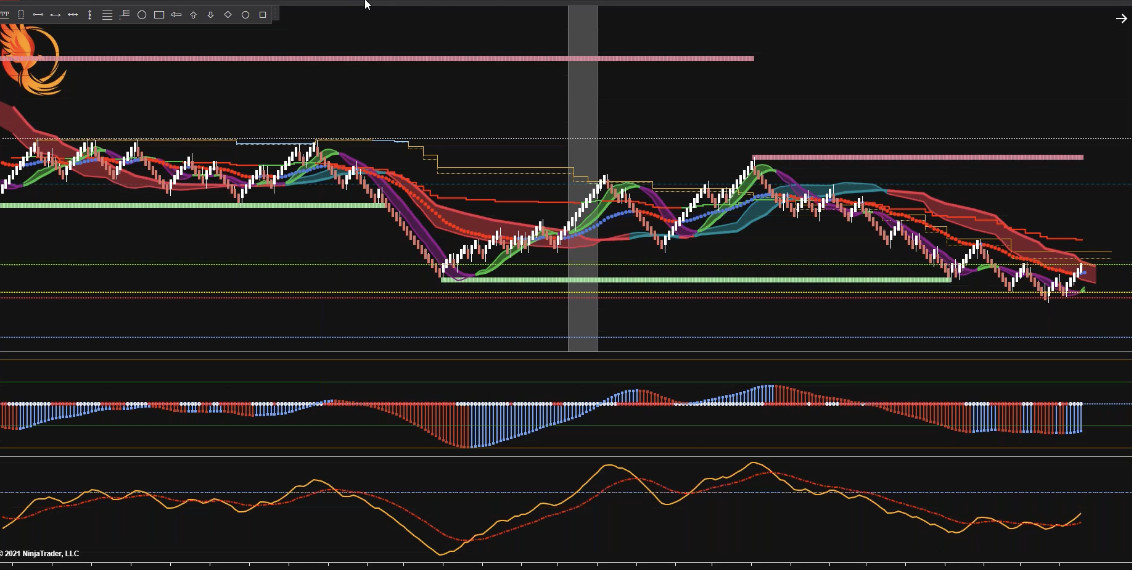Grab the drawing toolbar's right edge grip

point(276,14)
